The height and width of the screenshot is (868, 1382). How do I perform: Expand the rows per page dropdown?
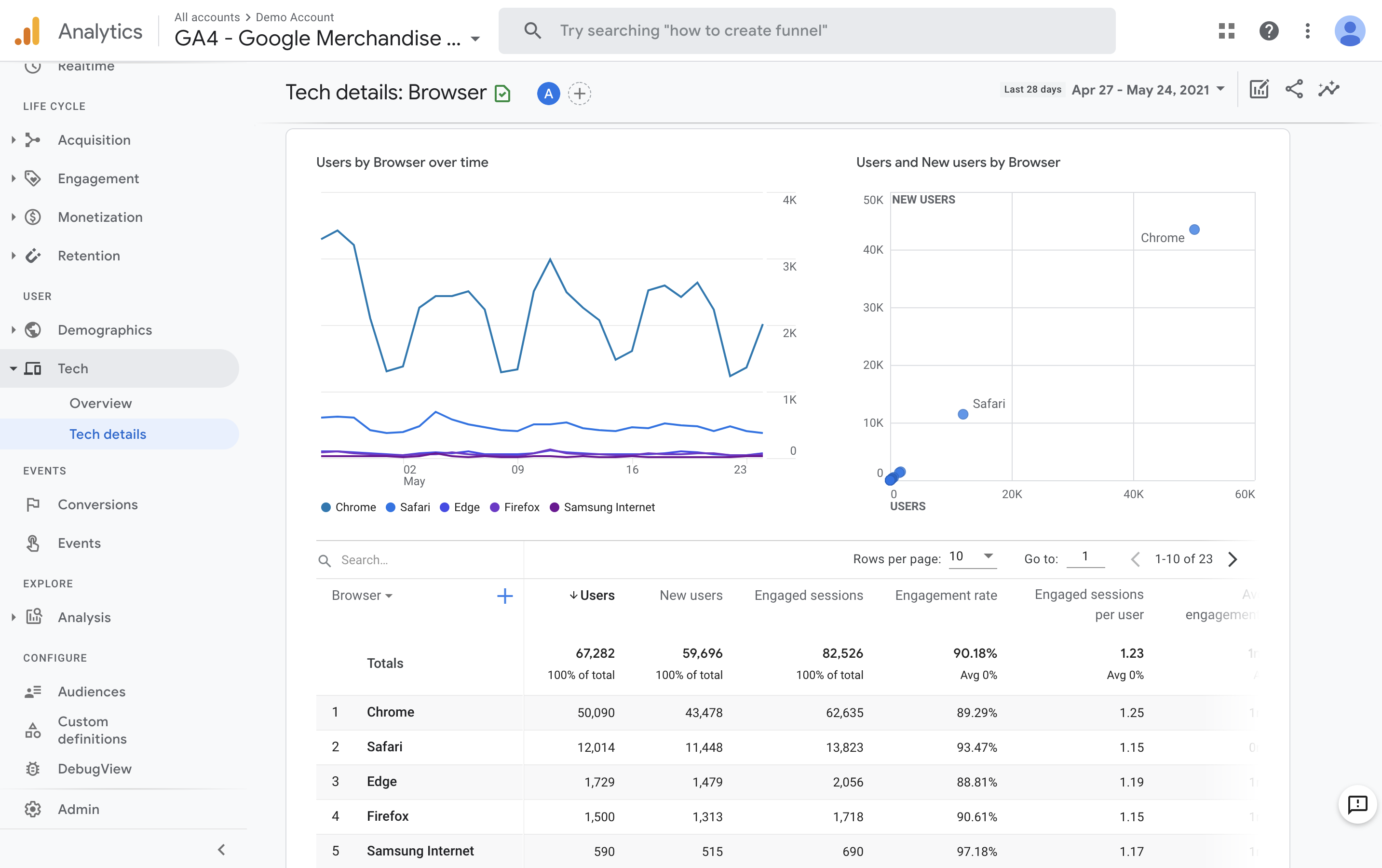pyautogui.click(x=972, y=557)
